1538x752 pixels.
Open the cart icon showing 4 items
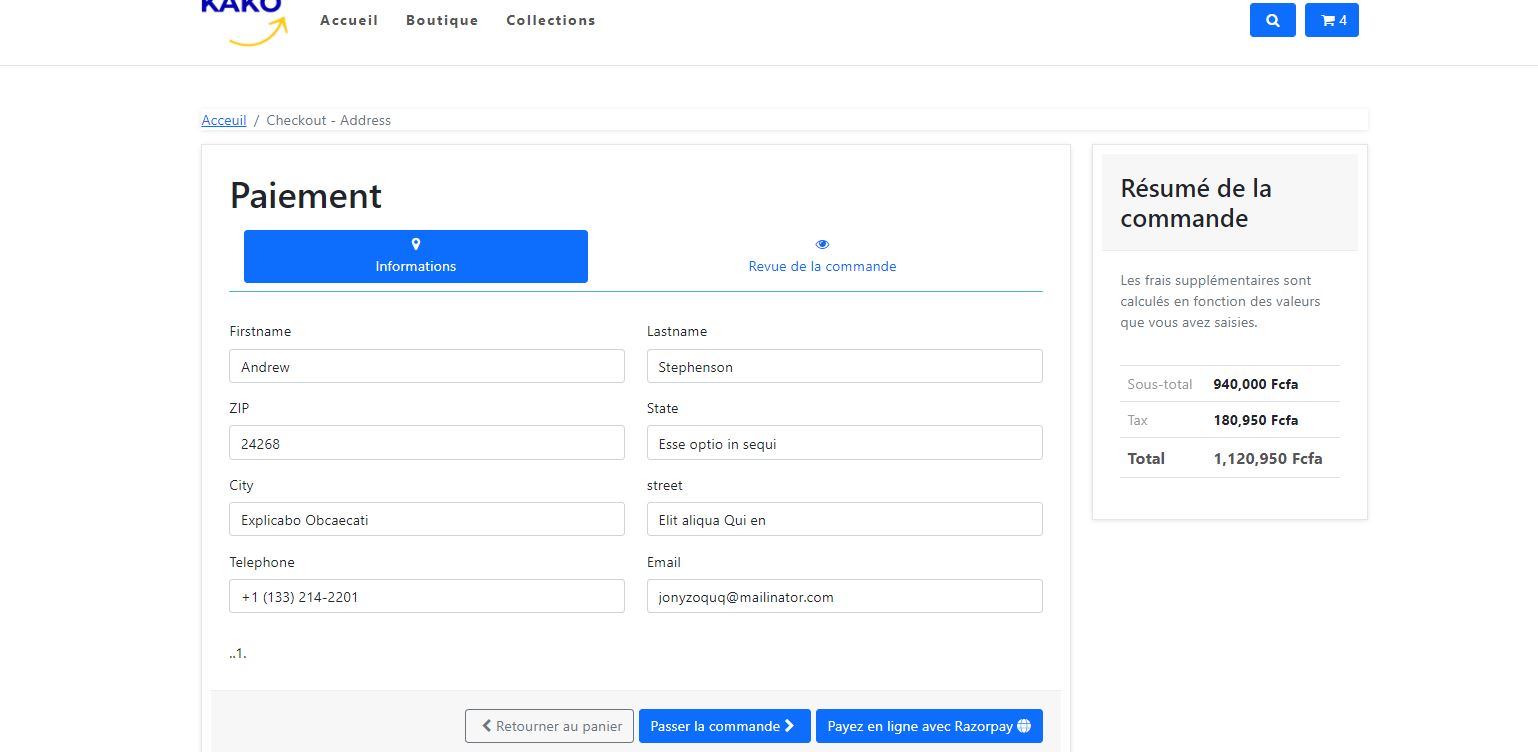[x=1331, y=20]
